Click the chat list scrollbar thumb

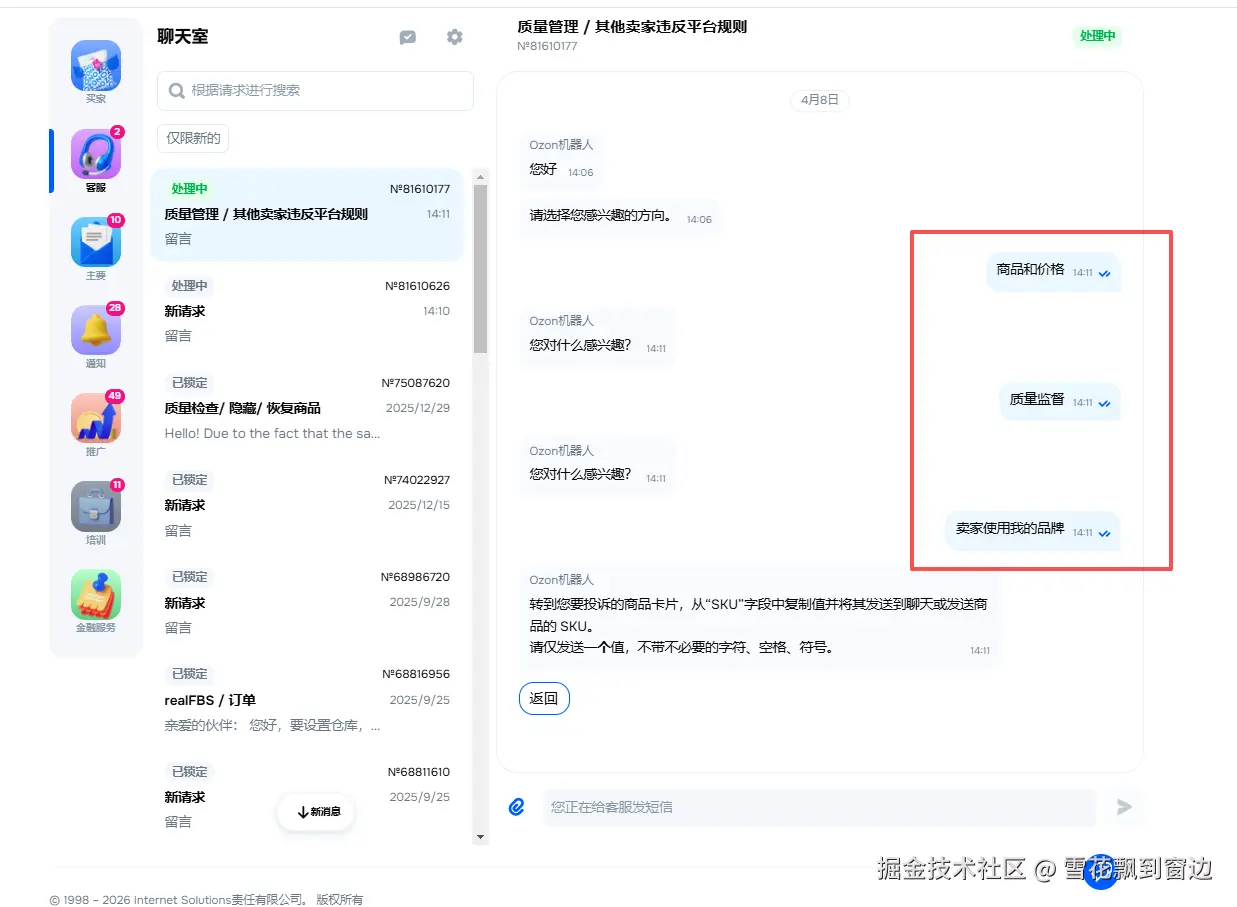[480, 269]
